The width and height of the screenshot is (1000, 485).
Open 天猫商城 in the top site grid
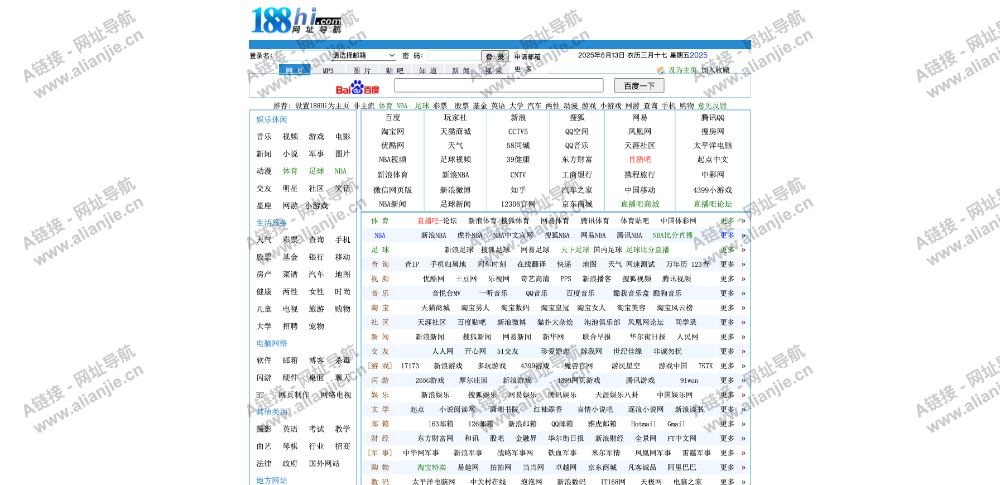point(455,131)
